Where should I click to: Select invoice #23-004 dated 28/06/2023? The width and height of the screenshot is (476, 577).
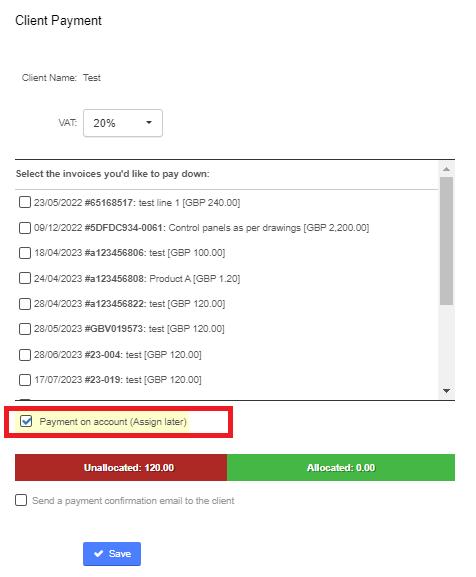tap(25, 354)
